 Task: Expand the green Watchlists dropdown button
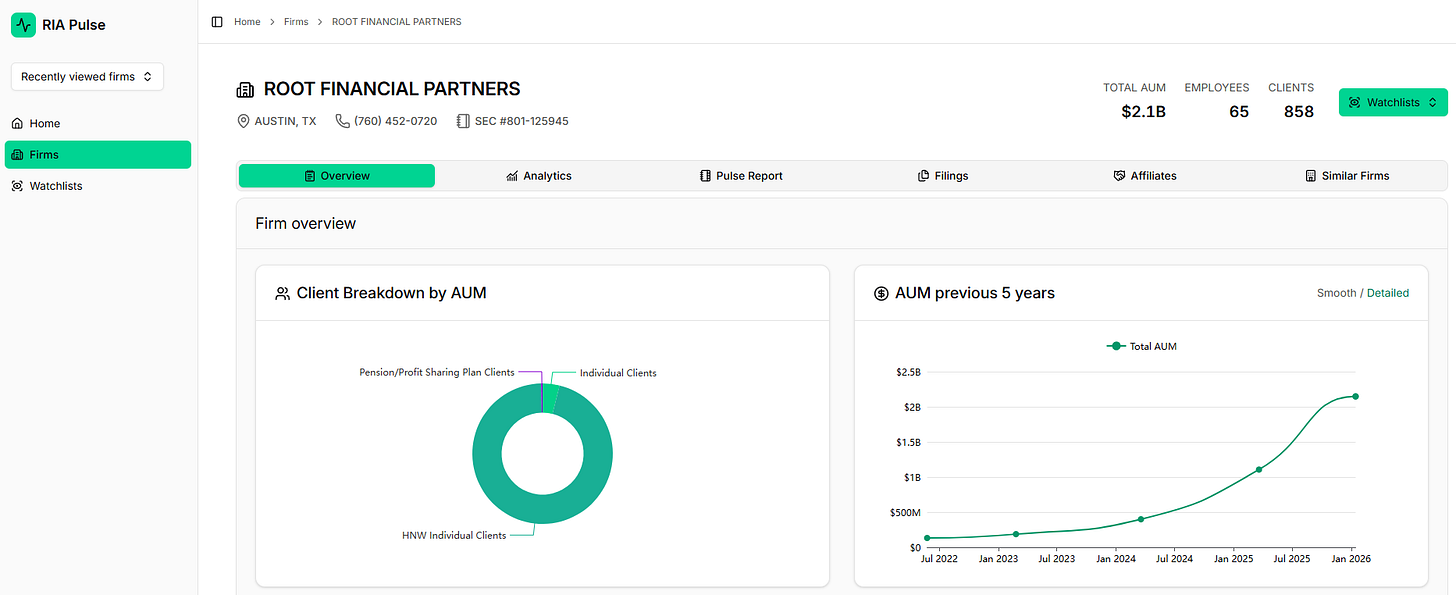click(x=1393, y=102)
